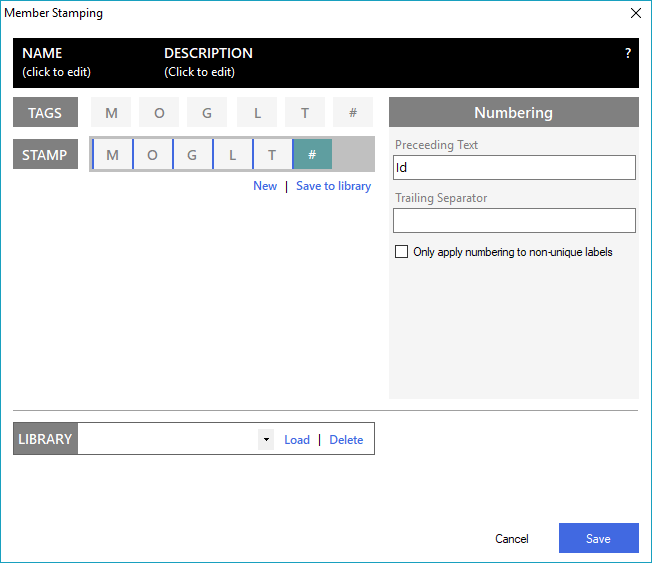Viewport: 652px width, 563px height.
Task: Select the M item in STAMP row
Action: tap(112, 155)
